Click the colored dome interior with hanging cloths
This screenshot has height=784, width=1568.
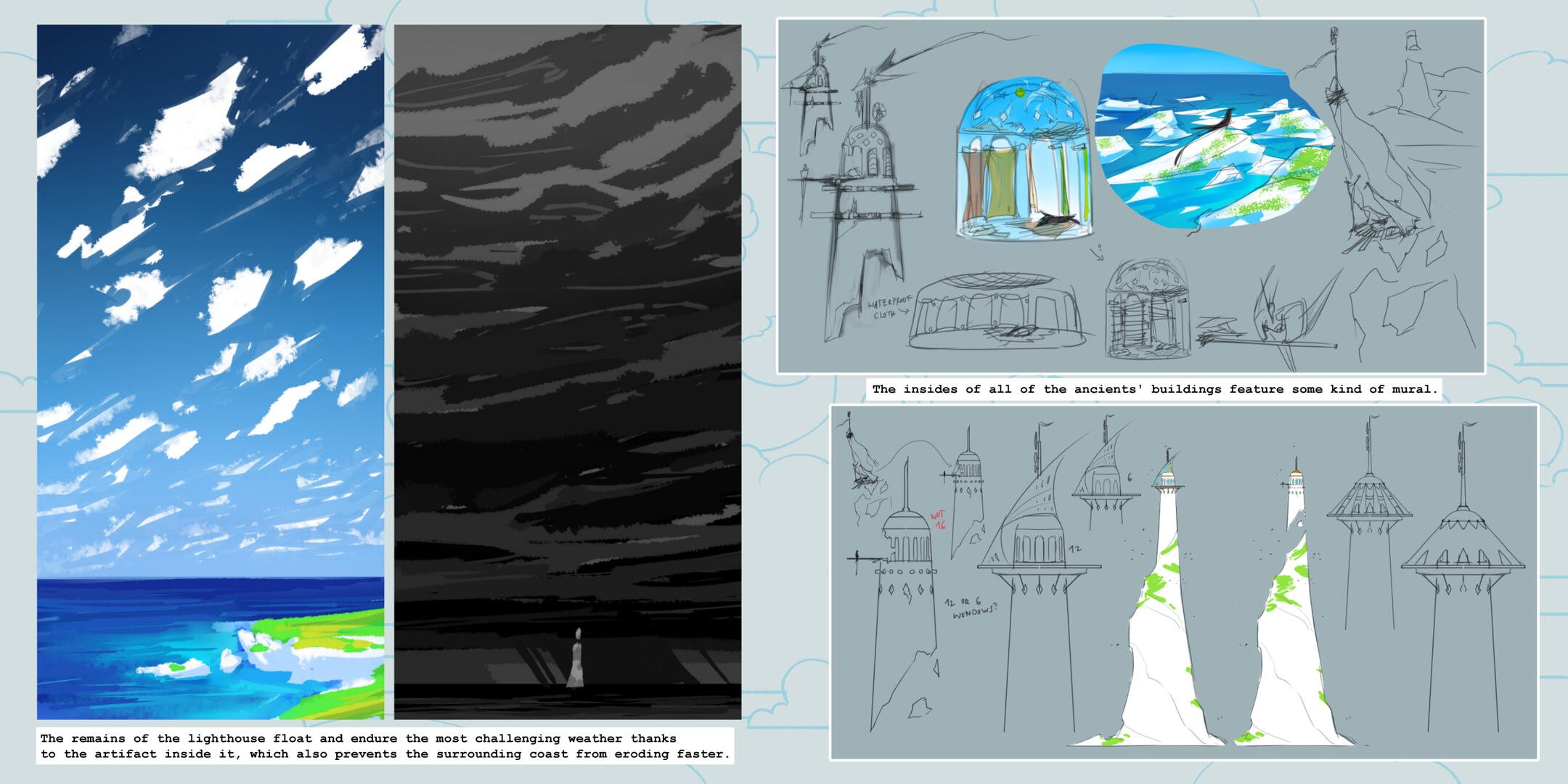tap(1024, 158)
